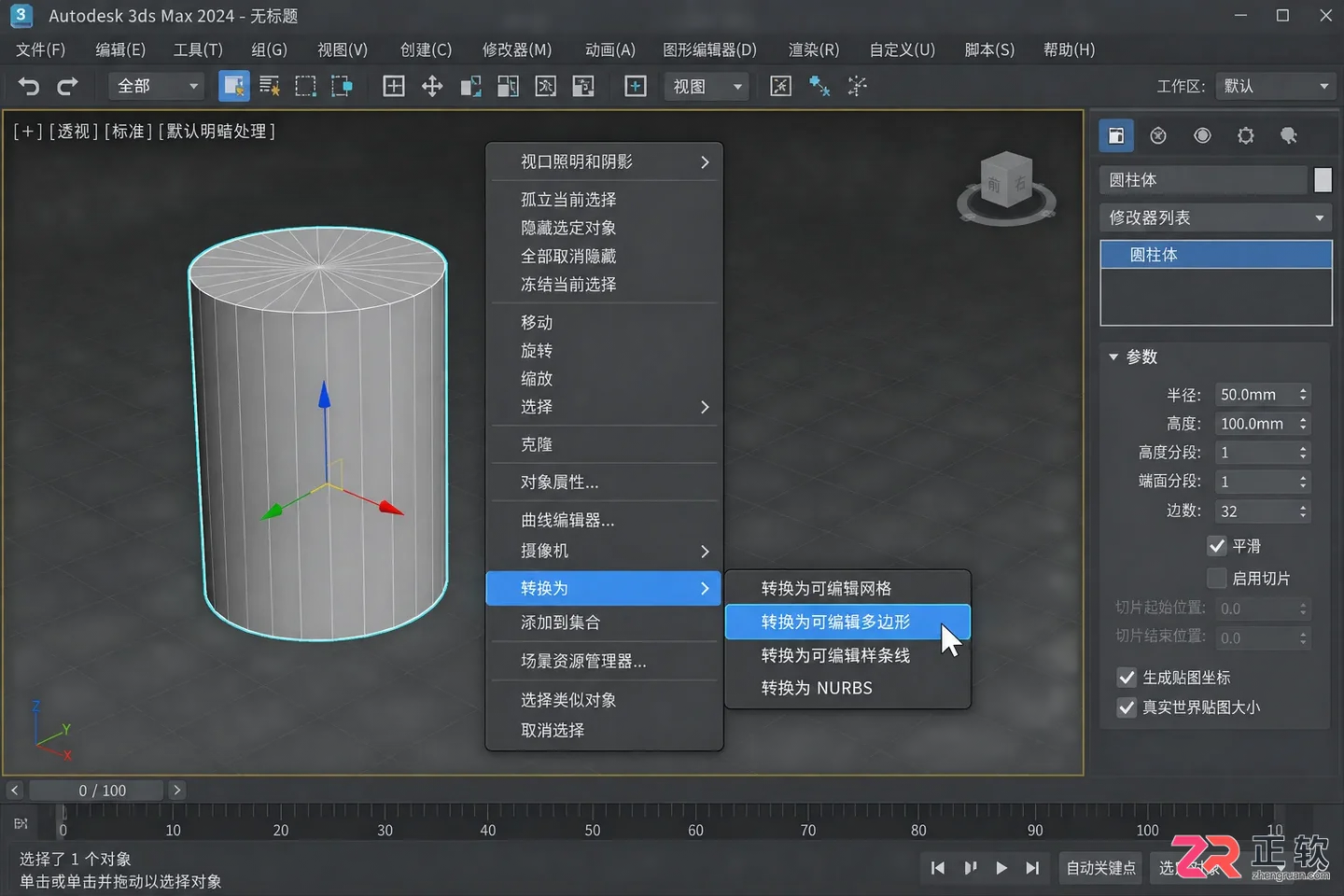The width and height of the screenshot is (1344, 896).
Task: Click the Redo arrow icon
Action: point(67,87)
